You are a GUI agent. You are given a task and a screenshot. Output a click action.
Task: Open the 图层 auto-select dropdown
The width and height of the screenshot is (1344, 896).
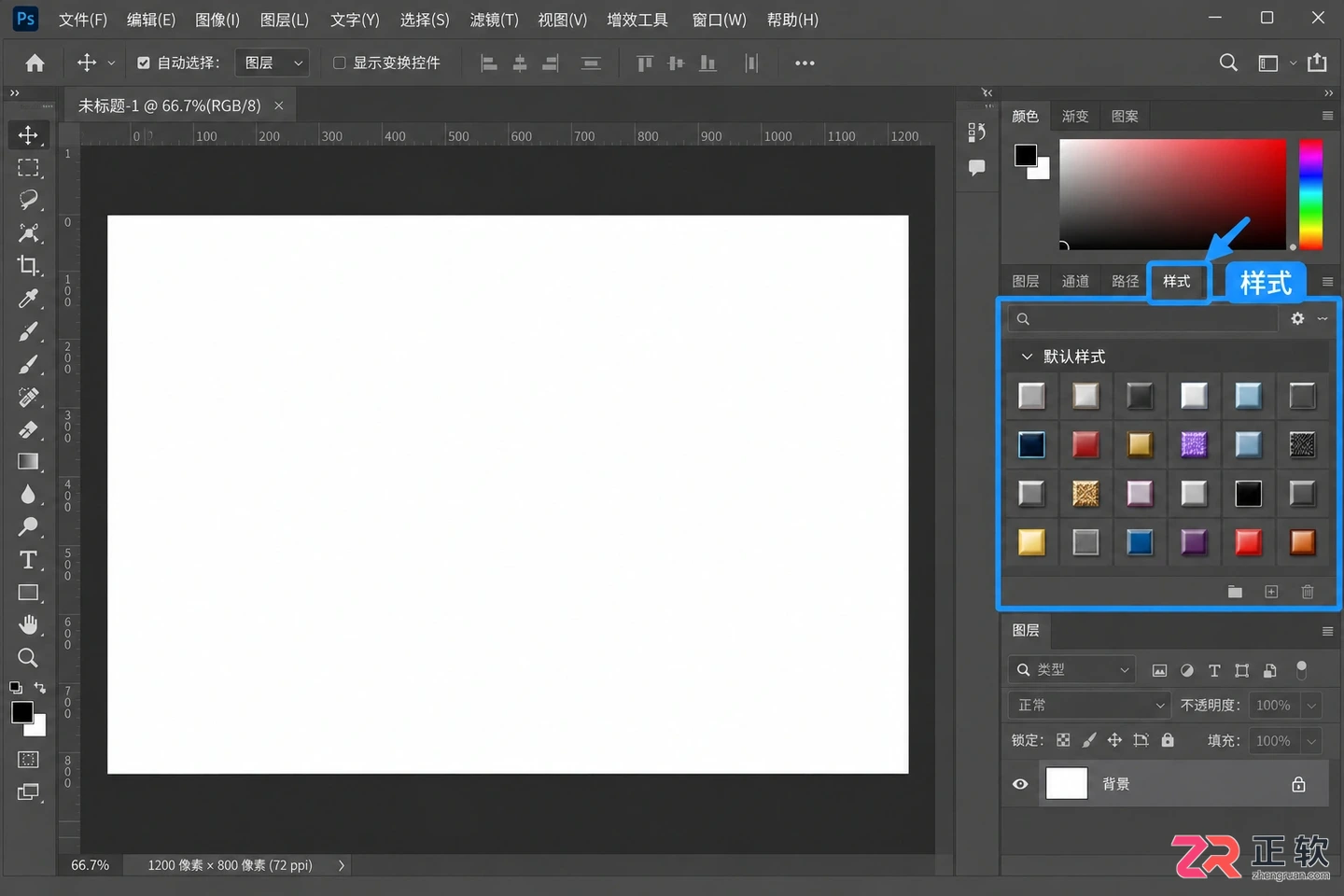pos(272,63)
